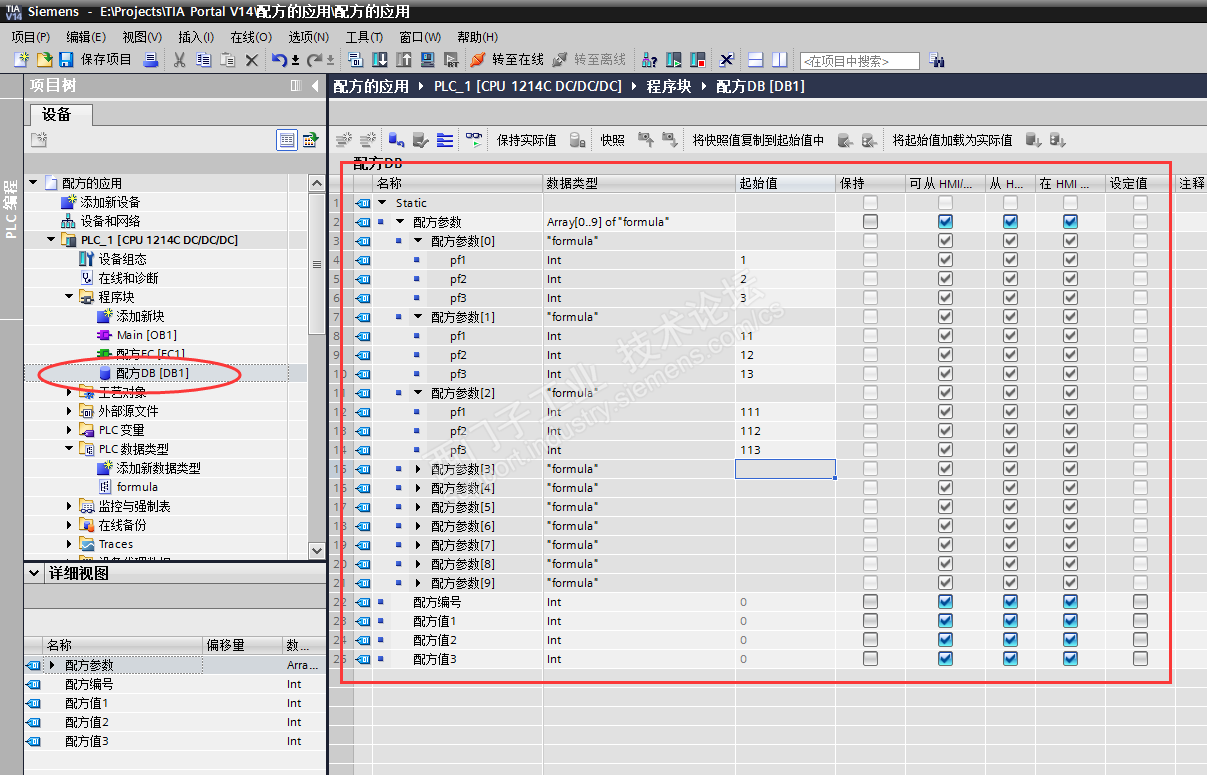Open the 编辑(E) menu
The height and width of the screenshot is (775, 1207).
(x=86, y=37)
